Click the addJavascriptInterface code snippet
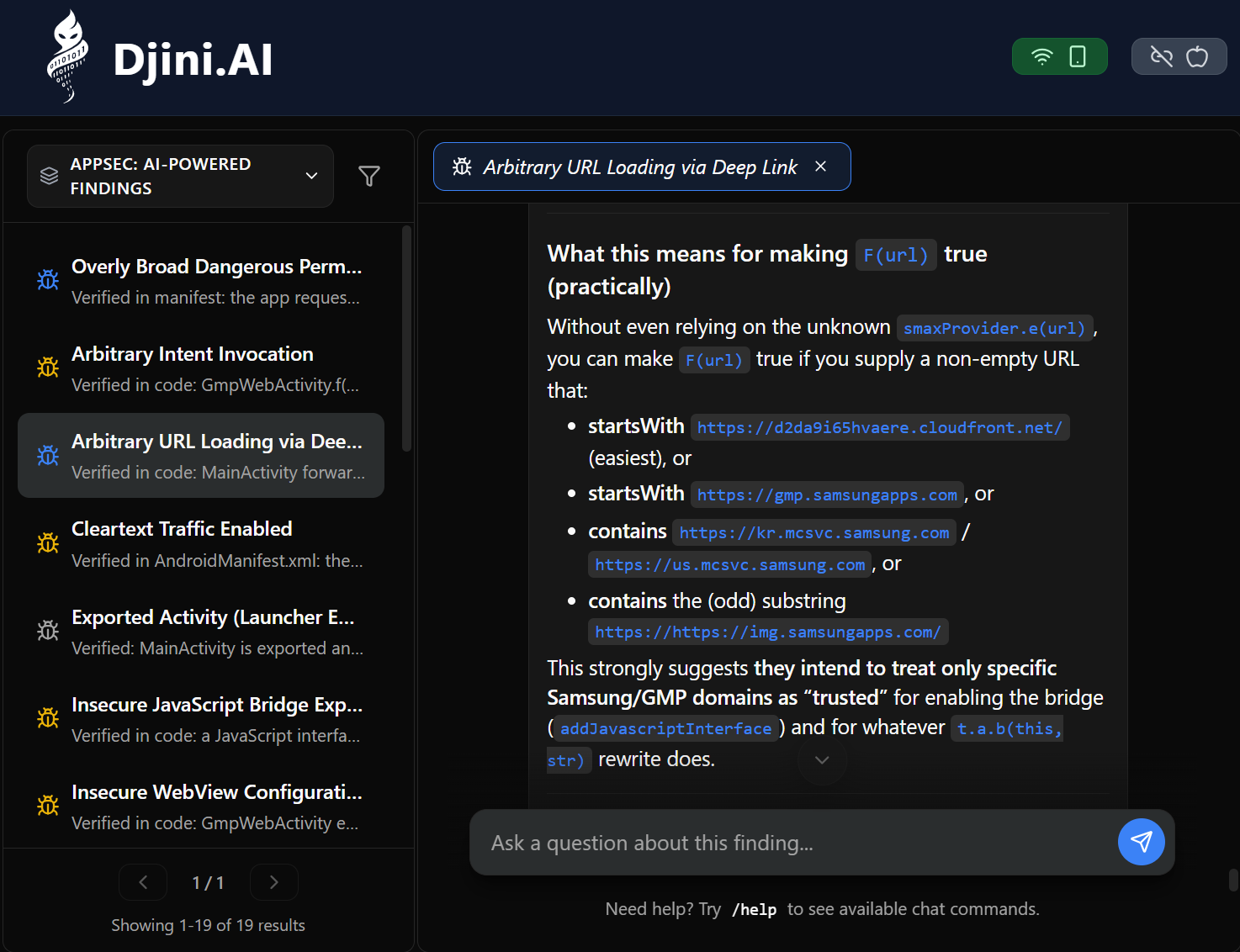This screenshot has height=952, width=1240. pos(666,728)
